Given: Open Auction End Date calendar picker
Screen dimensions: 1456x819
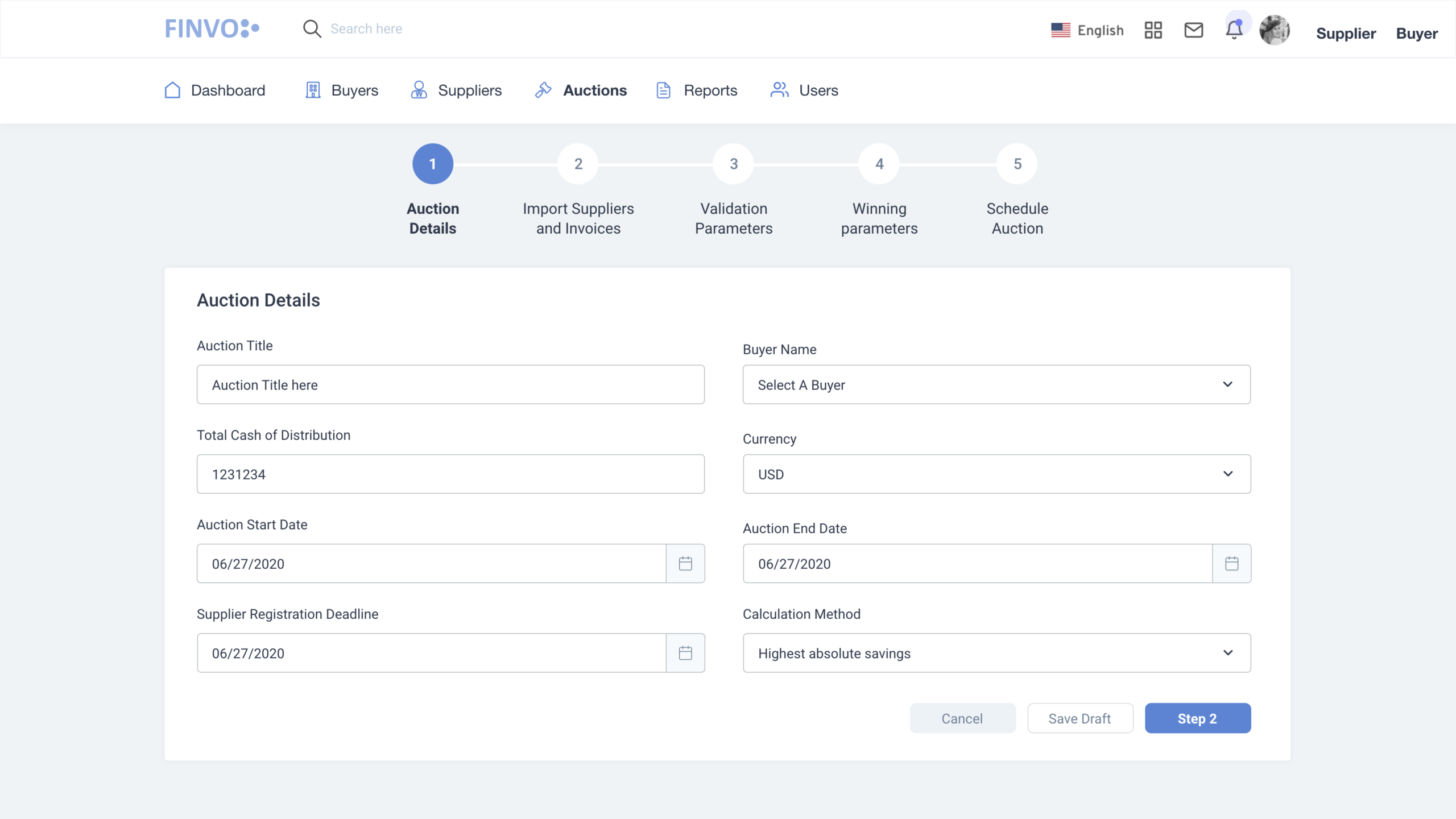Looking at the screenshot, I should 1231,564.
